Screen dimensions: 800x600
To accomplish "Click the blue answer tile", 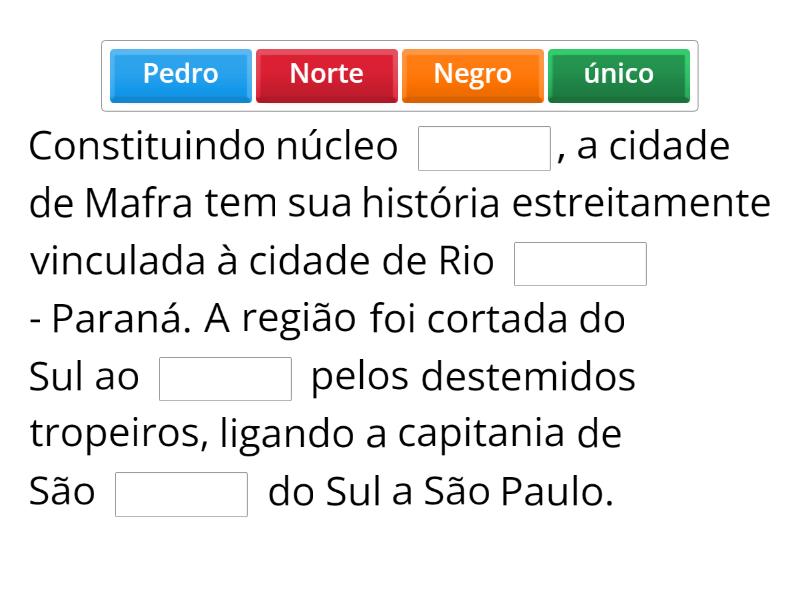I will [x=180, y=75].
